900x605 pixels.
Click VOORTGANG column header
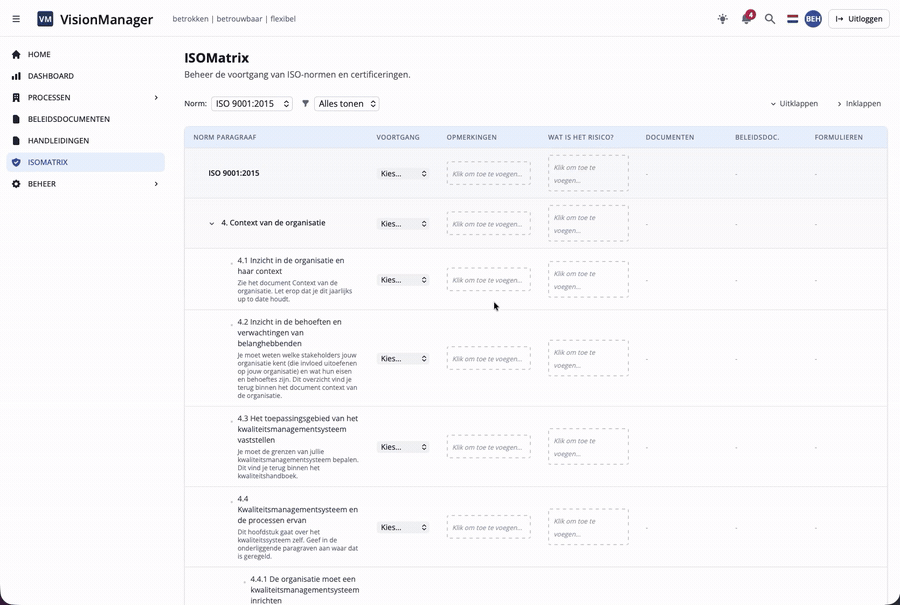point(398,138)
